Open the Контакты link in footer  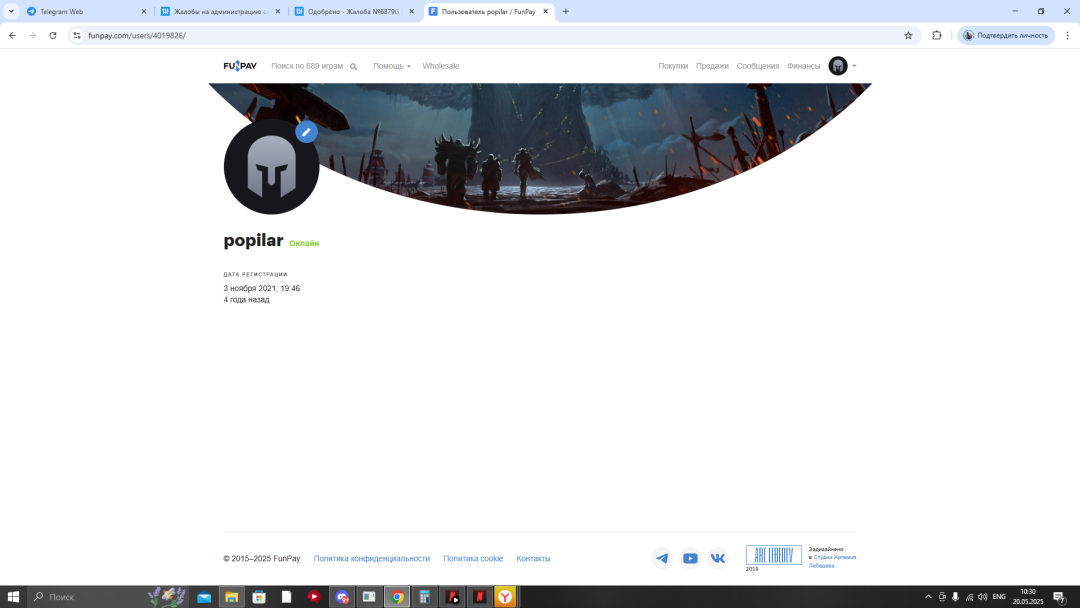(x=533, y=558)
